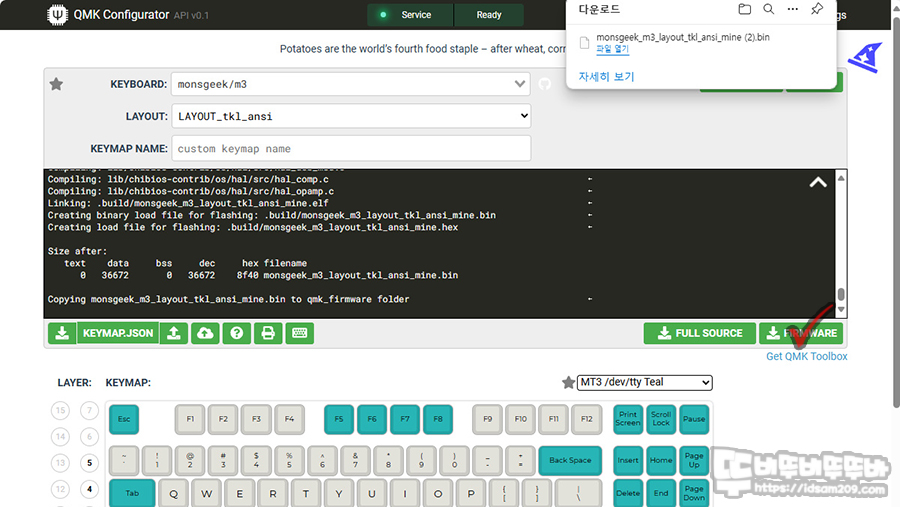Select the Q key
The height and width of the screenshot is (507, 900).
point(173,493)
